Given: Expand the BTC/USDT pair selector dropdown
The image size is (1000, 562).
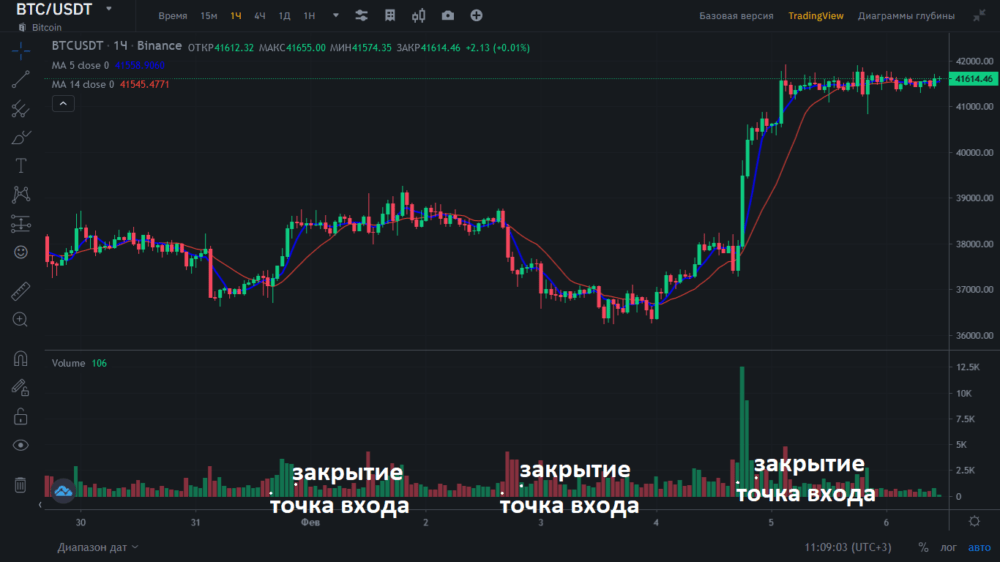Looking at the screenshot, I should [108, 9].
